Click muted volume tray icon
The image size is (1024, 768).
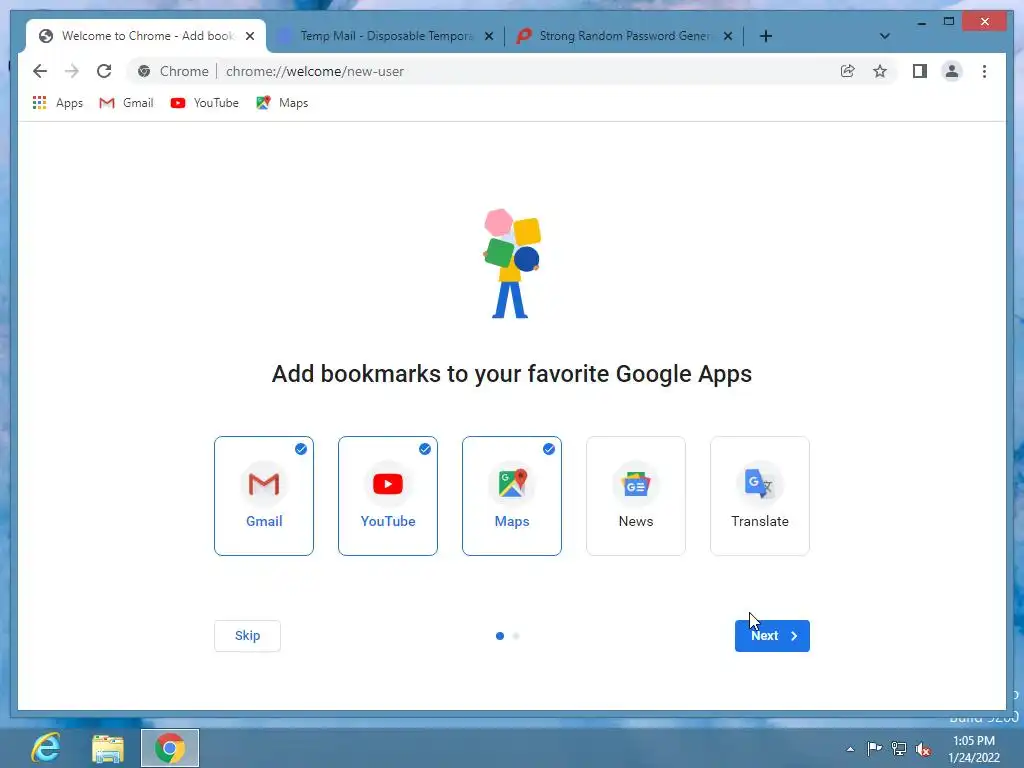[x=923, y=749]
